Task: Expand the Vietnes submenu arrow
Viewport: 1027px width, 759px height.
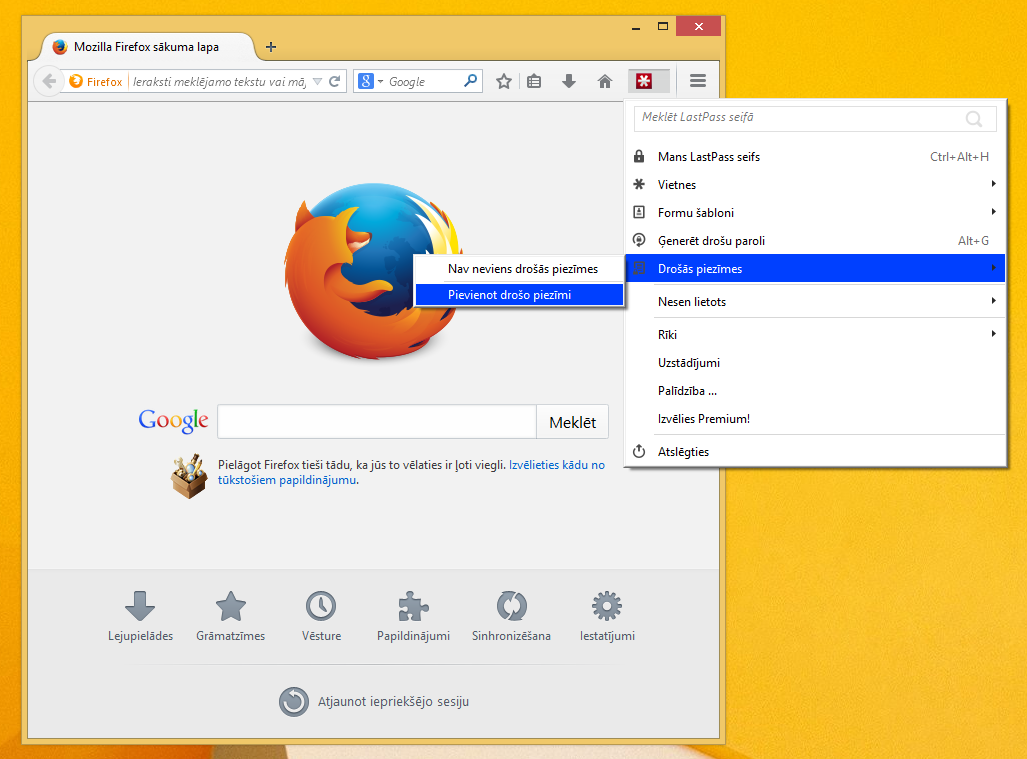Action: point(994,184)
